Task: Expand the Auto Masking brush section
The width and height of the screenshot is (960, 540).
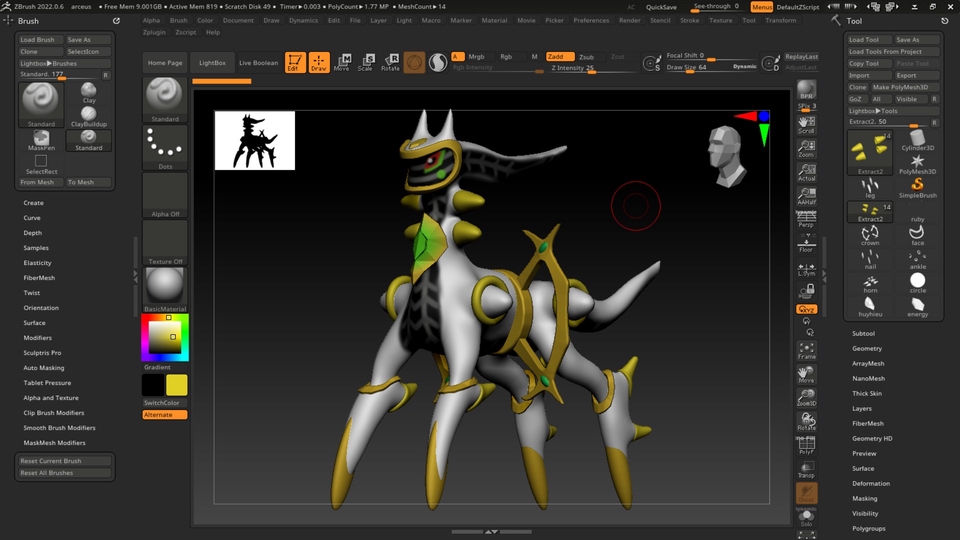Action: (43, 368)
